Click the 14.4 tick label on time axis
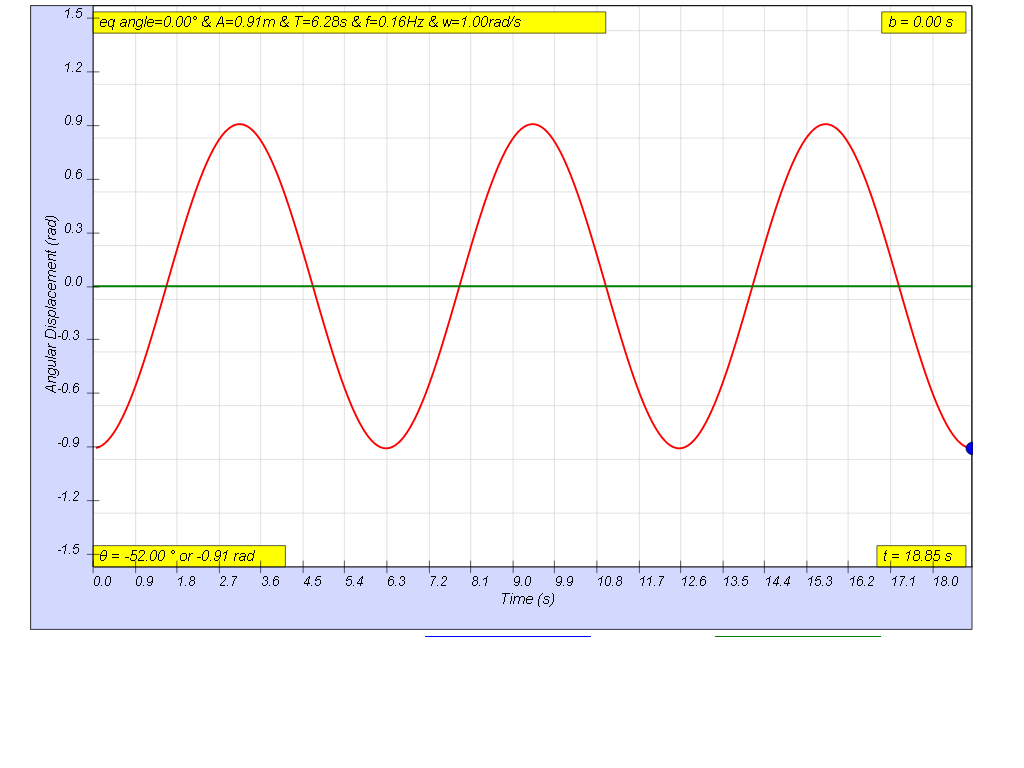Screen dimensions: 1024x768 click(778, 581)
